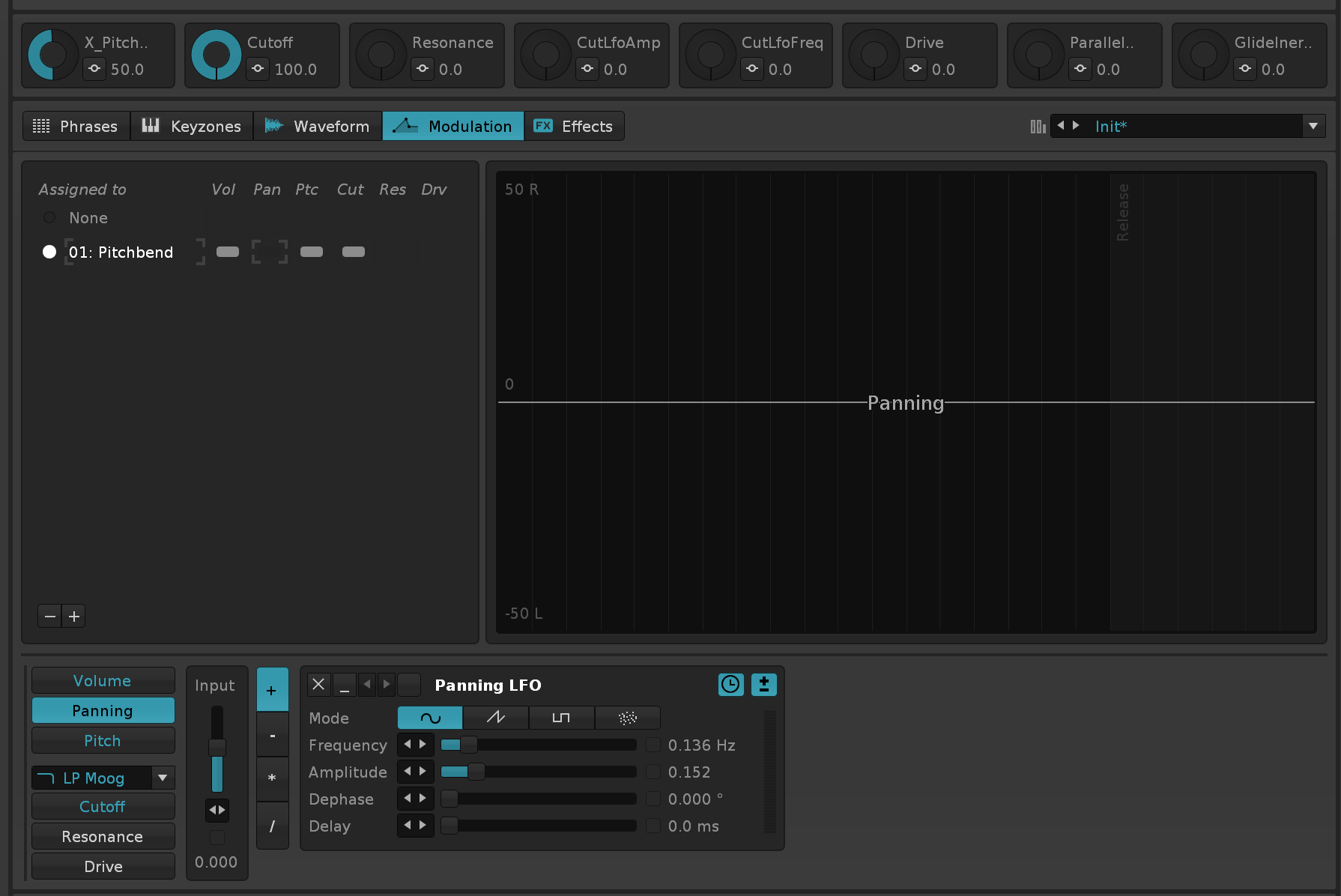Viewport: 1341px width, 896px height.
Task: Select the random noise LFO mode
Action: [627, 718]
